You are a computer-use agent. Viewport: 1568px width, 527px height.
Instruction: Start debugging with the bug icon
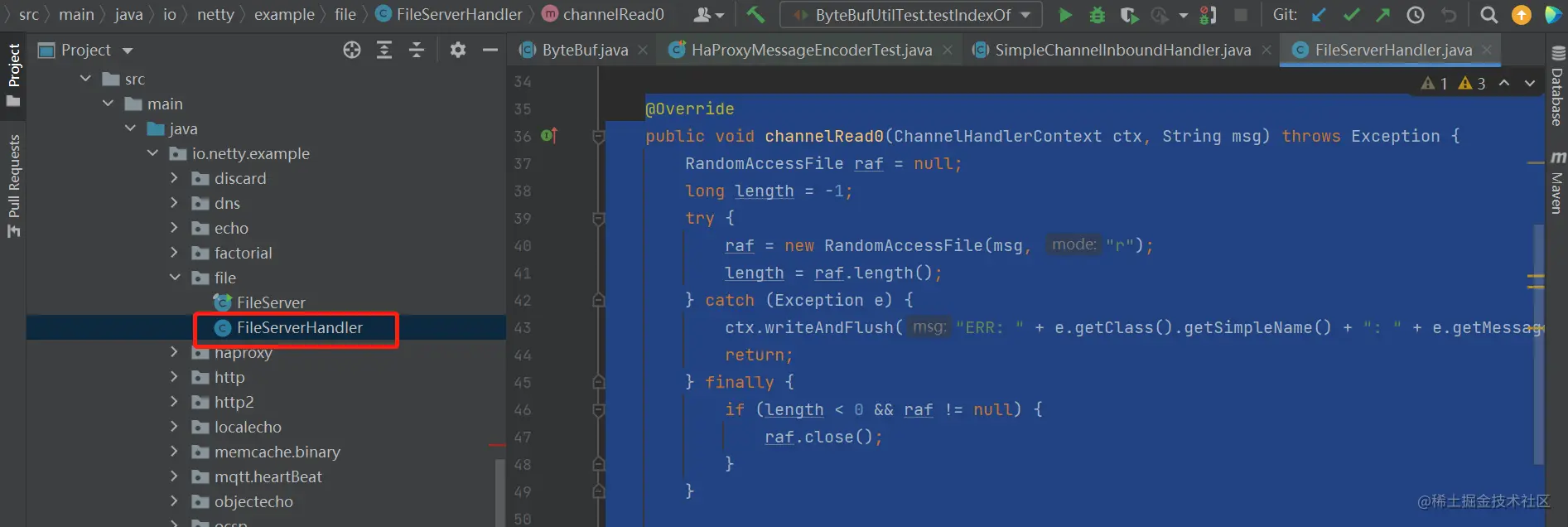point(1097,15)
